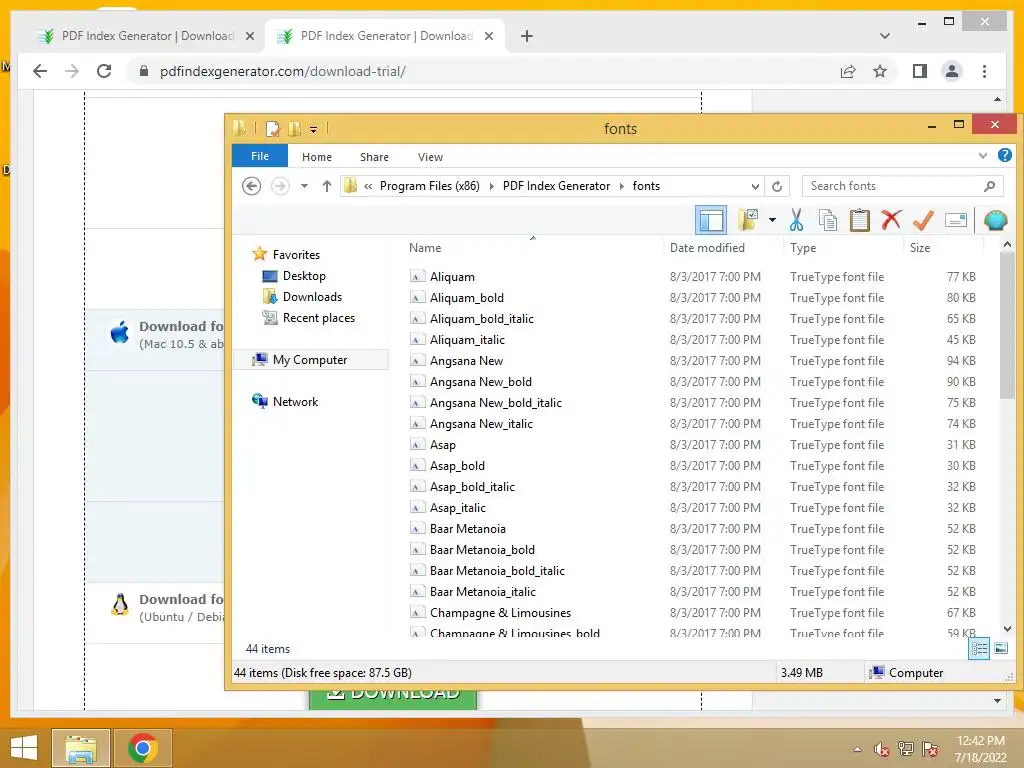Open a new Chrome tab
Viewport: 1024px width, 768px height.
coord(527,36)
